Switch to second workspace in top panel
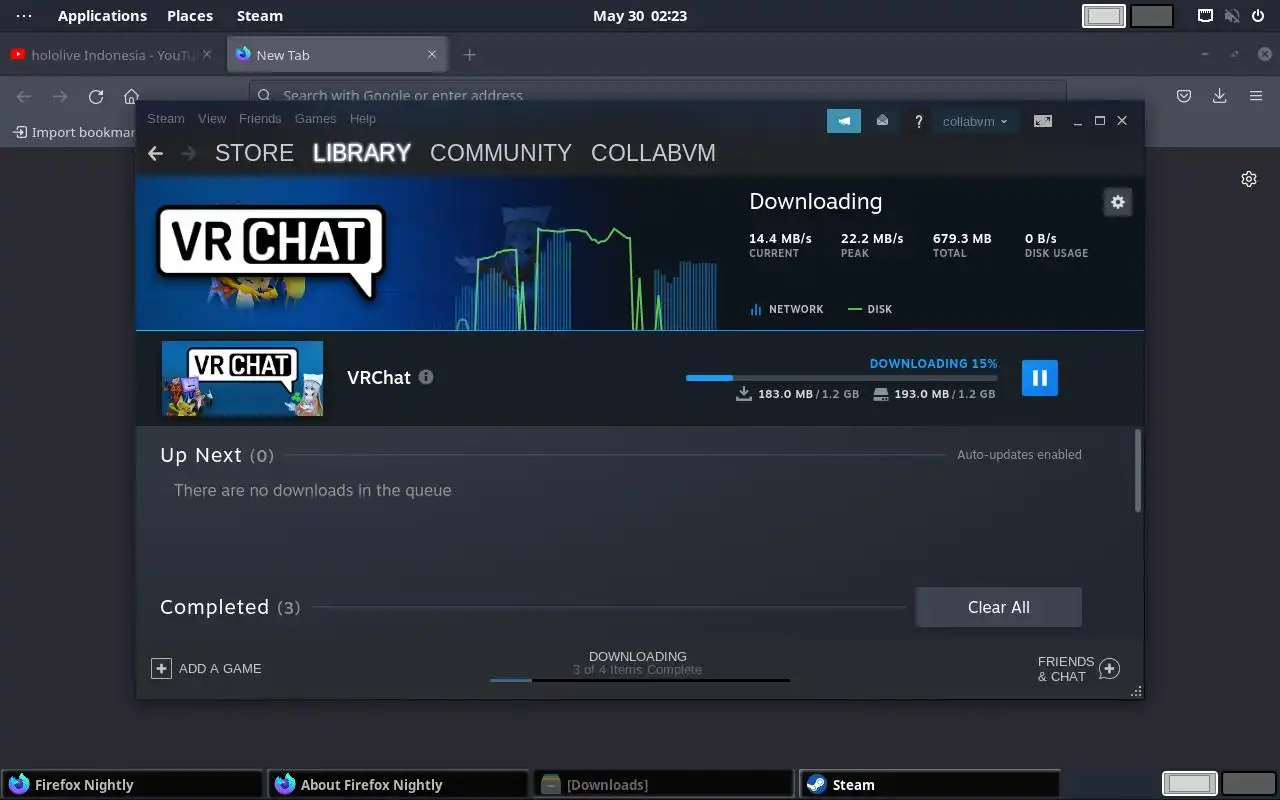Screen dimensions: 1280x800 [x=1153, y=16]
